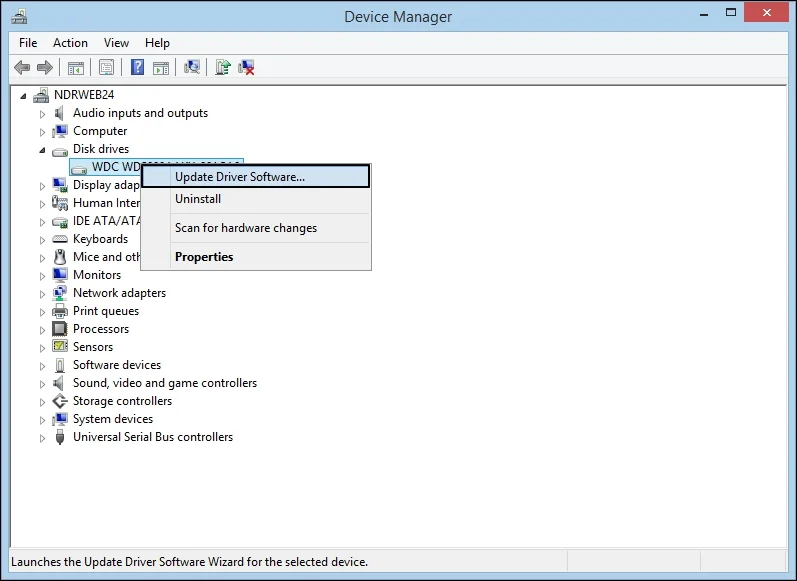Expand the Computer node arrow
Viewport: 797px width, 581px height.
42,132
